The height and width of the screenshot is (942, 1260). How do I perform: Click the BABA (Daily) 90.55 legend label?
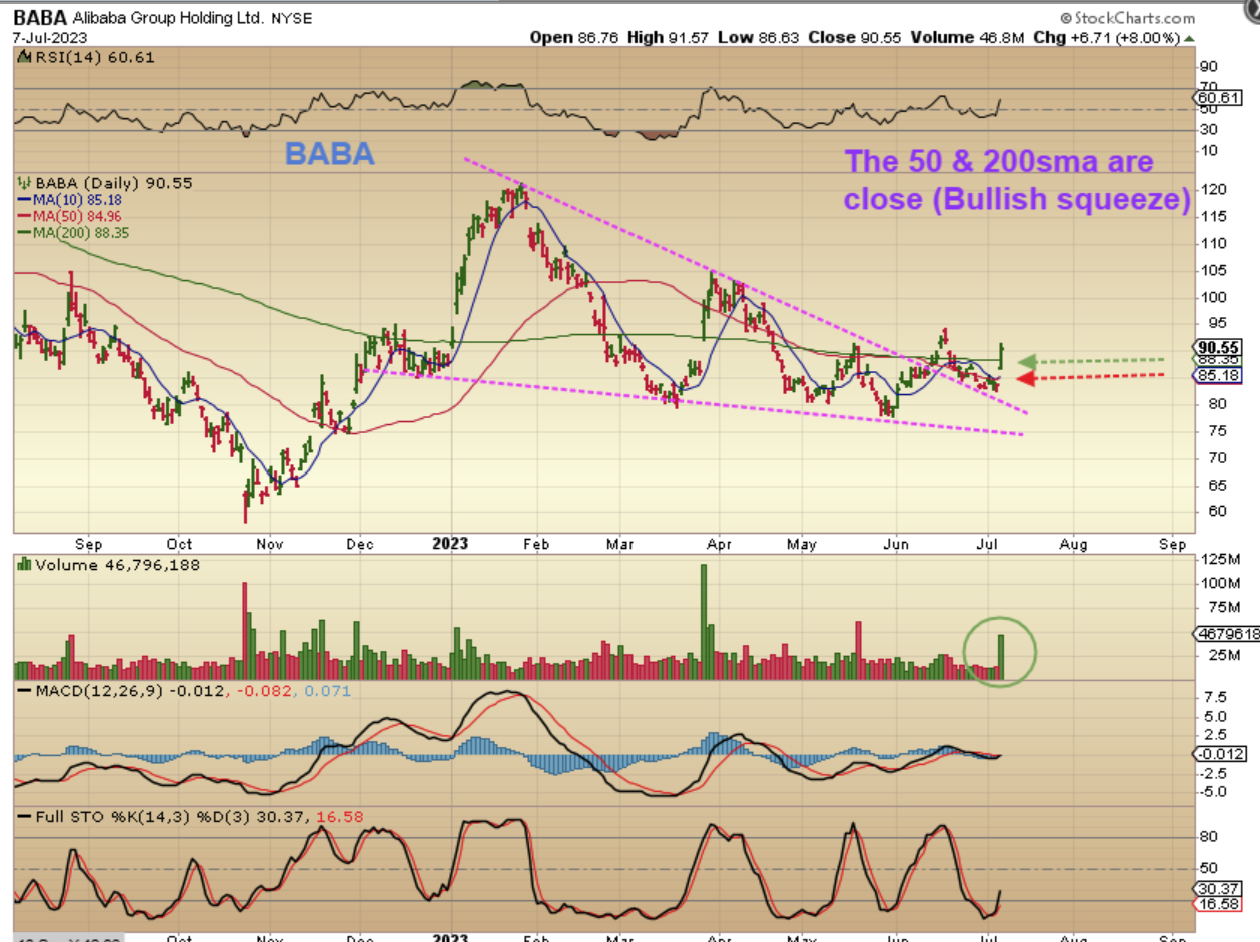112,183
